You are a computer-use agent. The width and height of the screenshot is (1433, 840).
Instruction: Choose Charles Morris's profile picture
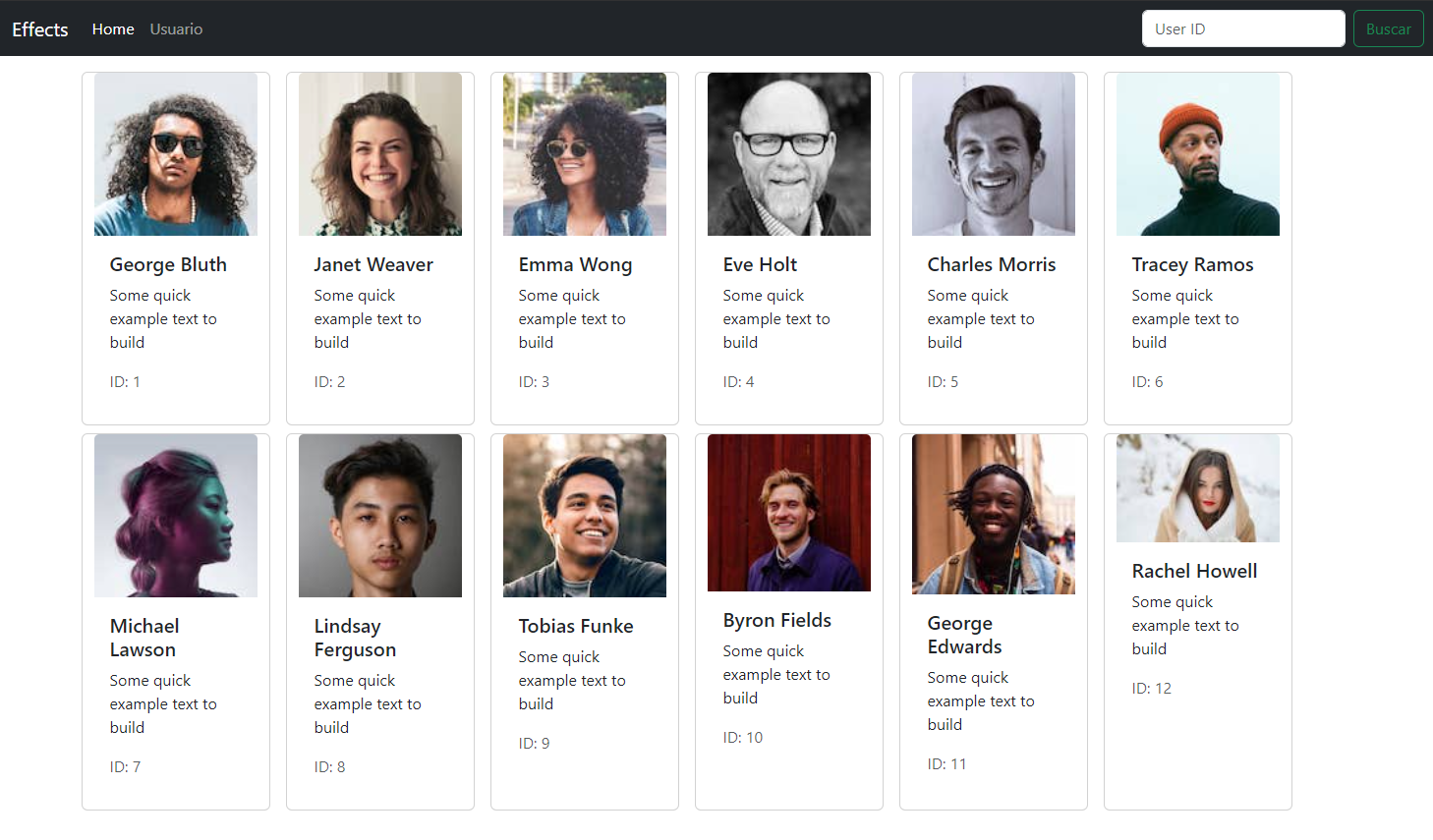tap(994, 154)
